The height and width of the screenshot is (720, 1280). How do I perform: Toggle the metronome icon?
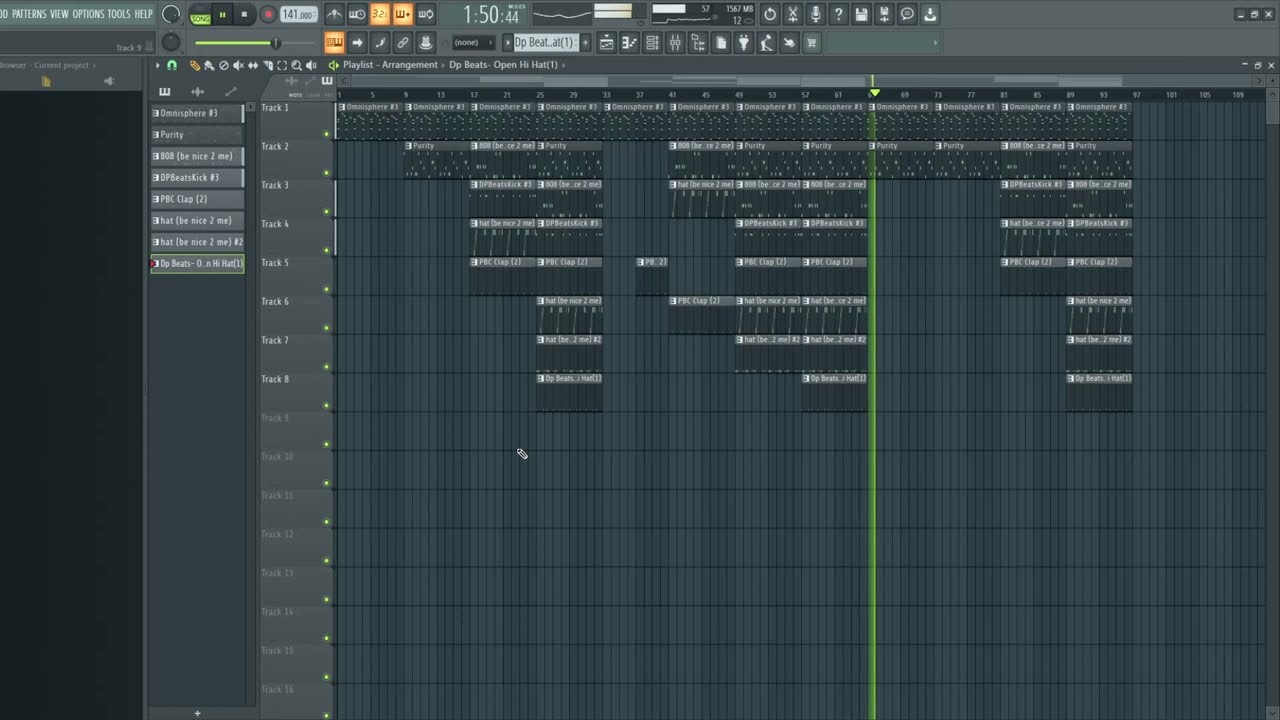[x=334, y=14]
